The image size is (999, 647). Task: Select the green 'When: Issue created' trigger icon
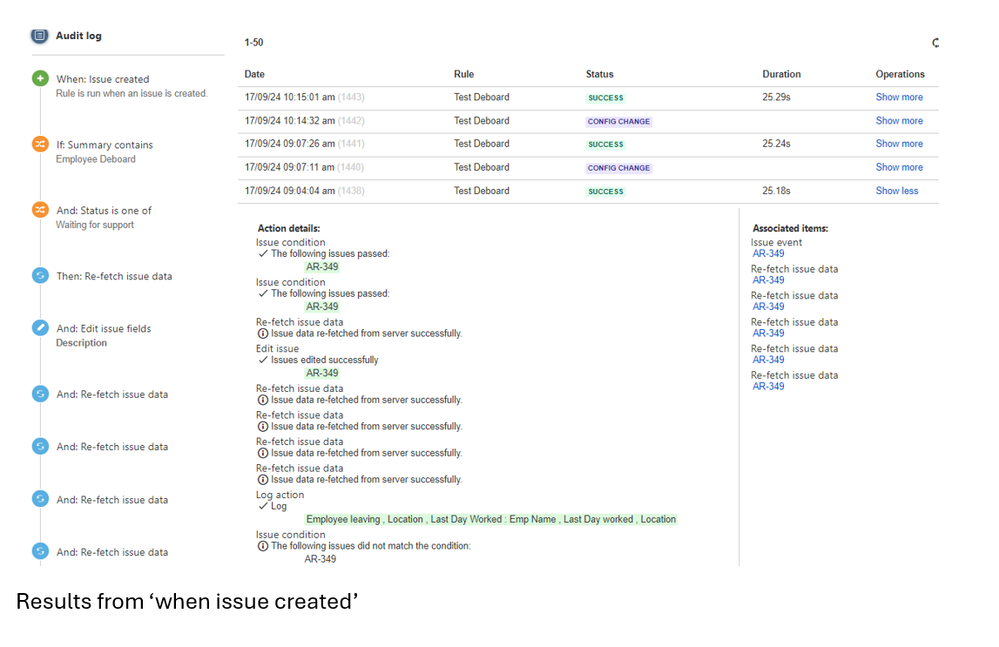click(x=40, y=78)
